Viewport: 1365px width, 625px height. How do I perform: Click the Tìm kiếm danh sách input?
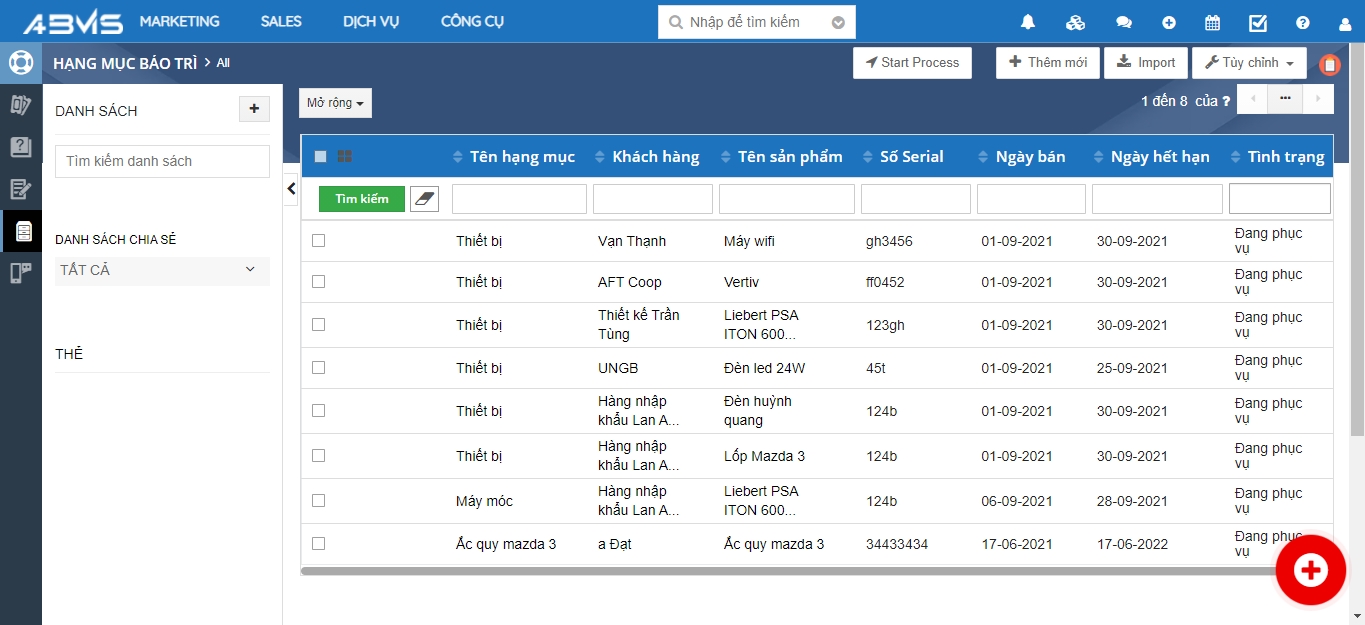162,161
